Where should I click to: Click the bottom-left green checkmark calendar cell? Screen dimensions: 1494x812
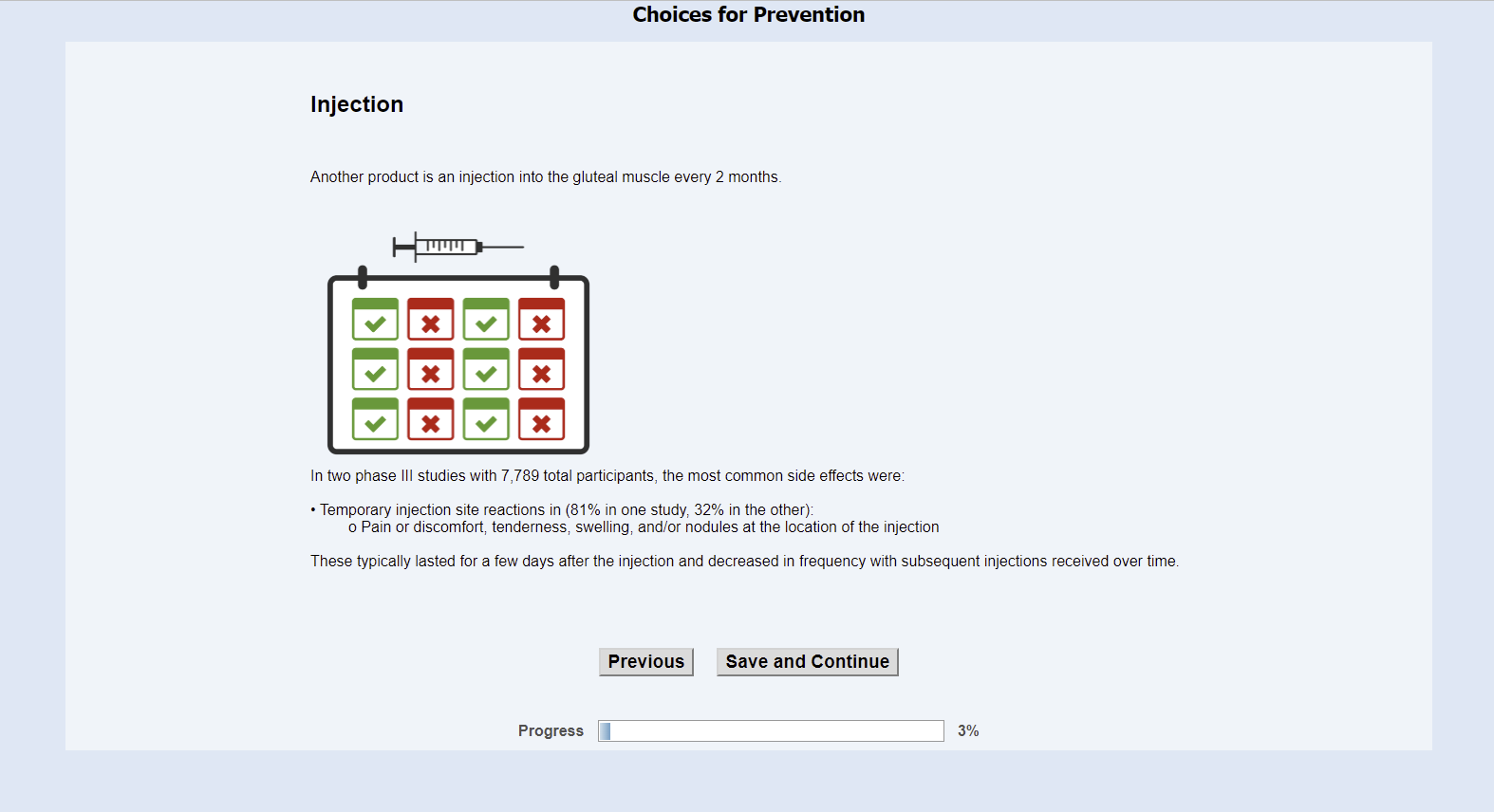click(375, 419)
